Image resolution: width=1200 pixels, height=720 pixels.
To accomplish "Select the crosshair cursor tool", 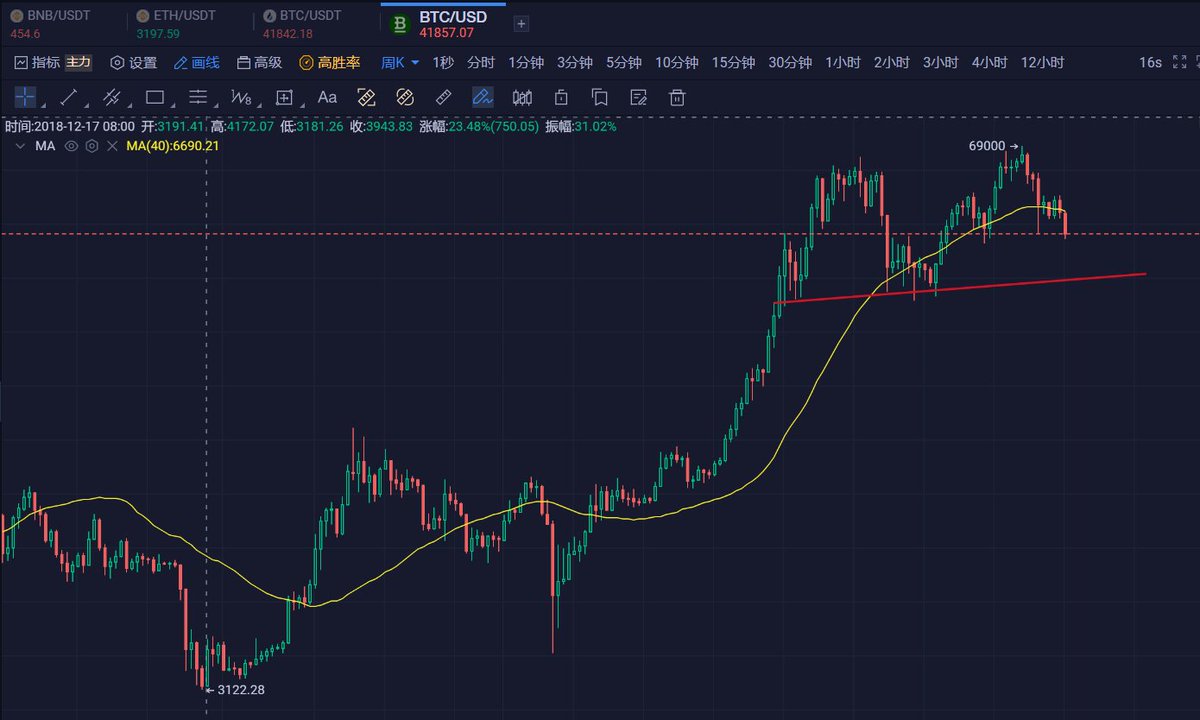I will [25, 97].
